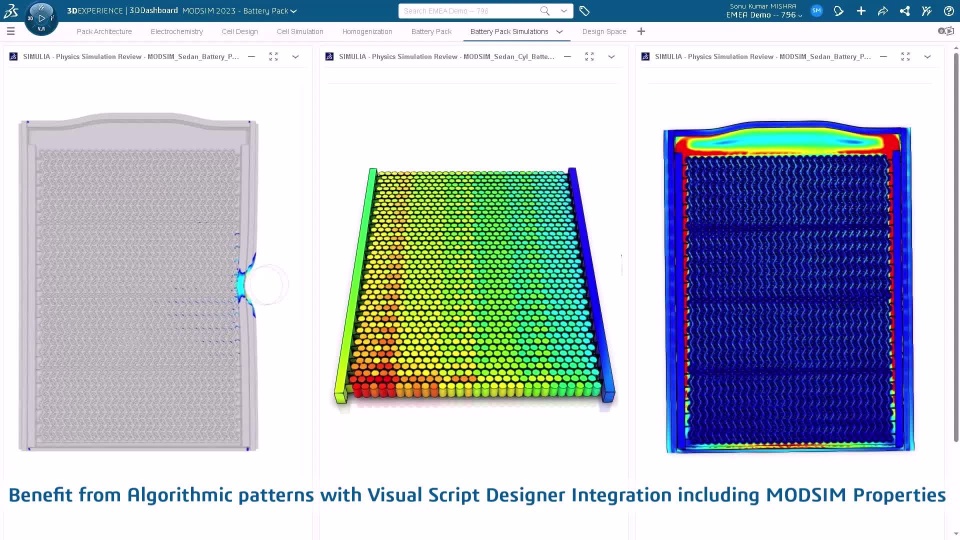
Task: Add a new dashboard tab
Action: coord(641,31)
